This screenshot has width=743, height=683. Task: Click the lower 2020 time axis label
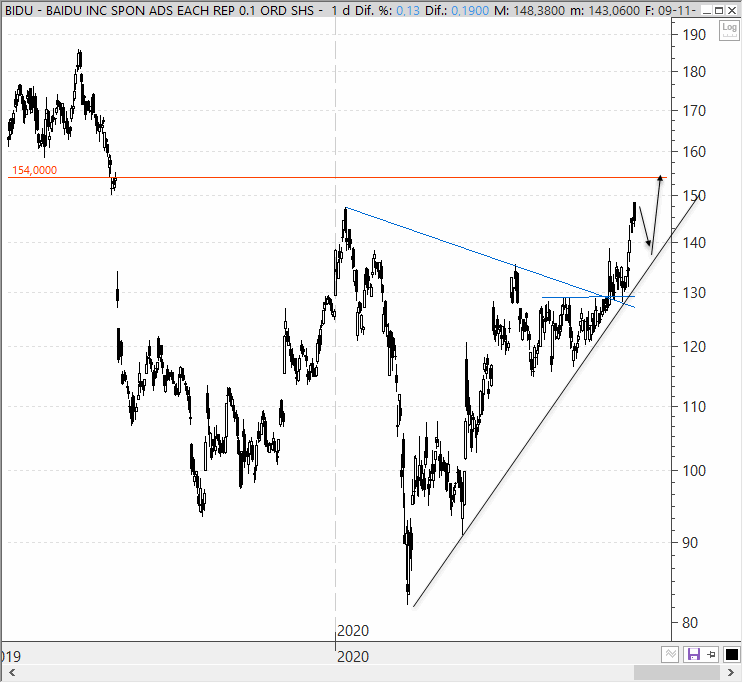(353, 657)
